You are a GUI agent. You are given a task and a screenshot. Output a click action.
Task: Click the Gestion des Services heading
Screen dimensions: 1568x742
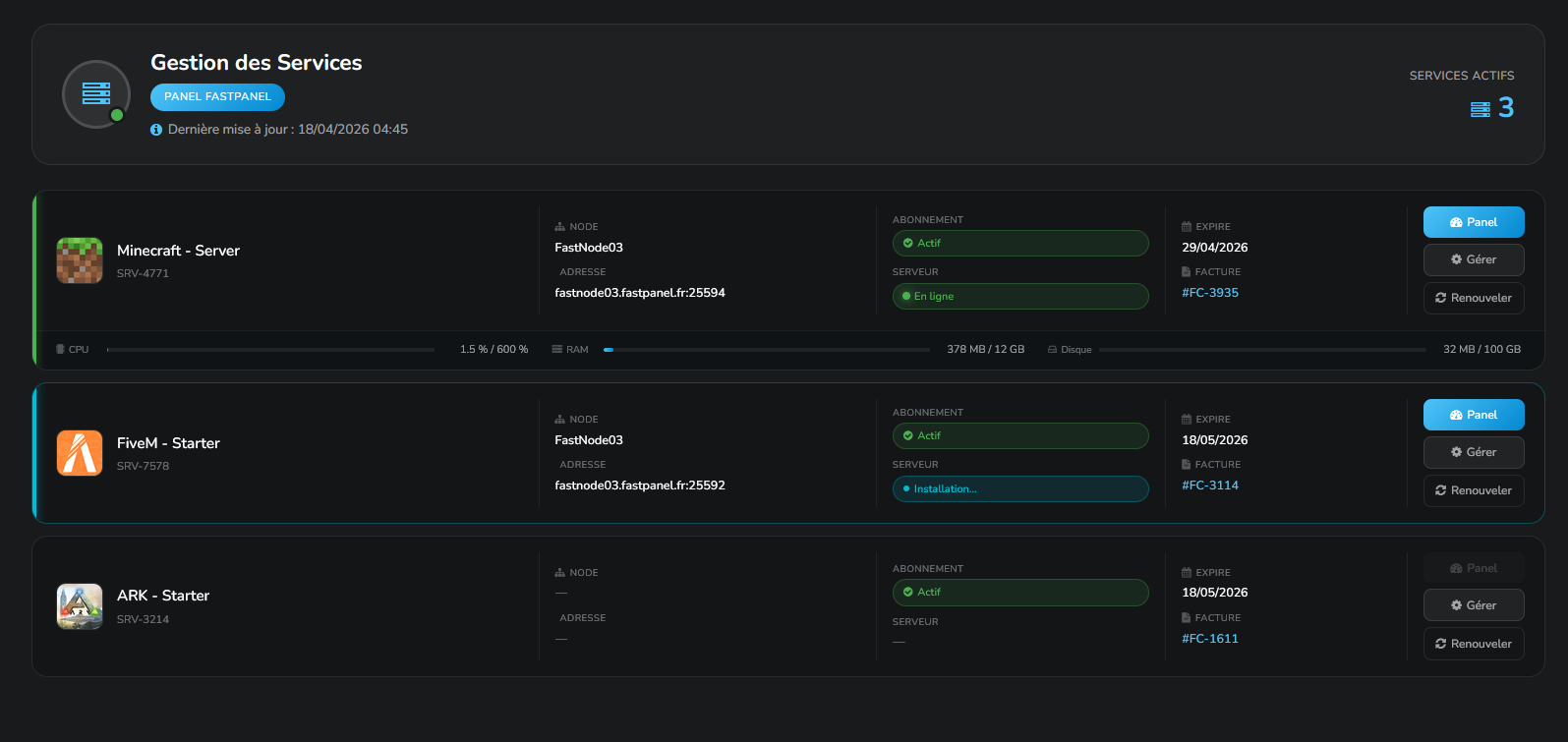click(x=257, y=63)
